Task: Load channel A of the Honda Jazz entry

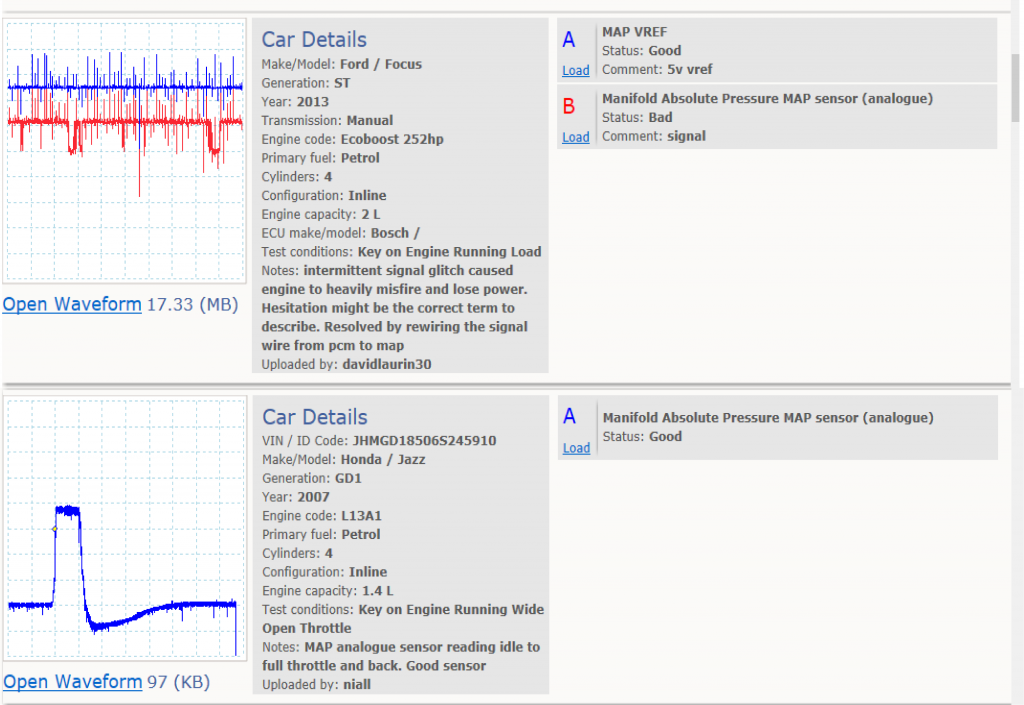Action: (576, 448)
